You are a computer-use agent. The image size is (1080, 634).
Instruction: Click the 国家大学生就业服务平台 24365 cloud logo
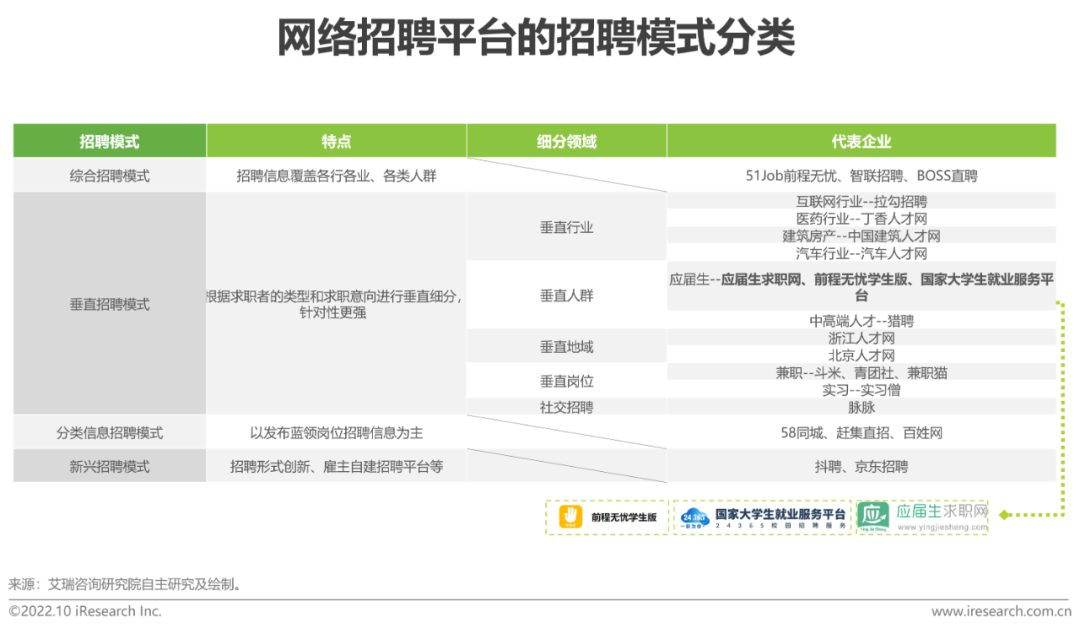point(694,518)
